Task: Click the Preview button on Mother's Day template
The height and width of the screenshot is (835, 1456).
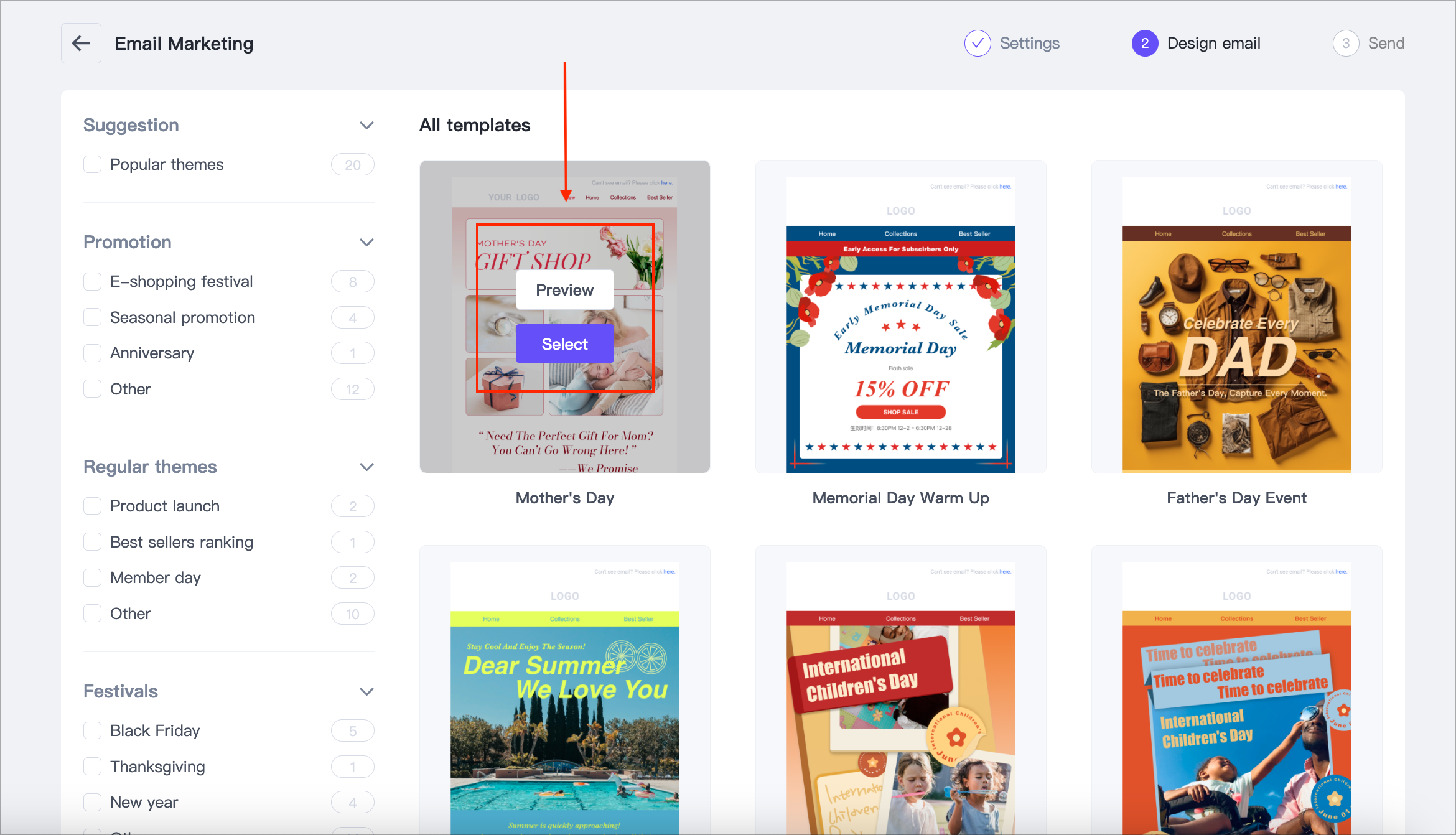Action: 564,290
